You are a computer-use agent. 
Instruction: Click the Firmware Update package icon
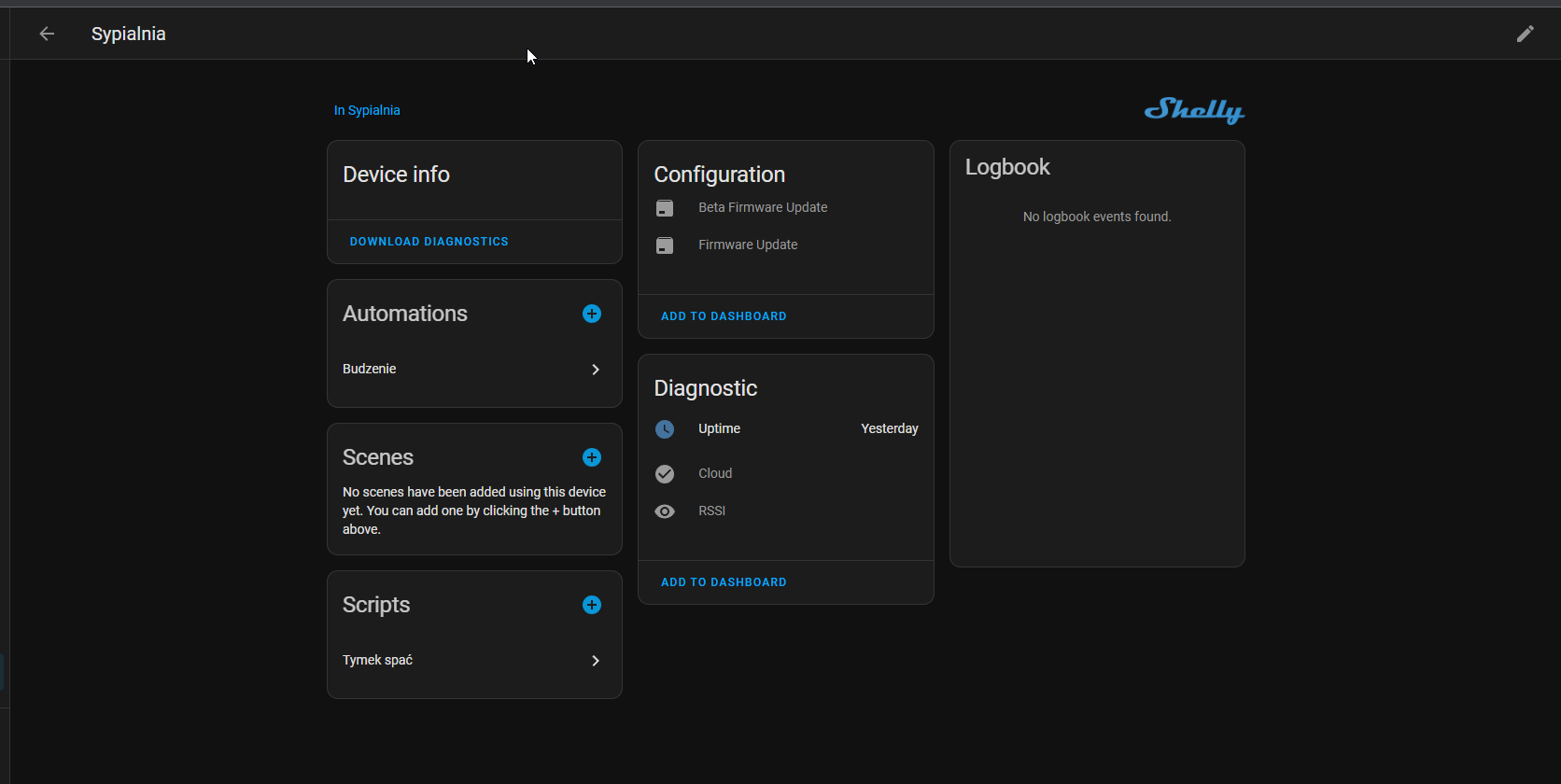(x=665, y=245)
